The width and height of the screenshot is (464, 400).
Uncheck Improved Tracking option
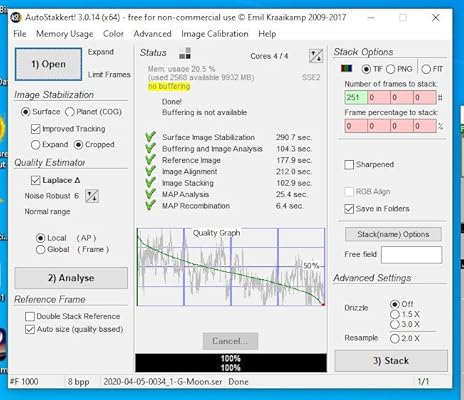tap(35, 129)
